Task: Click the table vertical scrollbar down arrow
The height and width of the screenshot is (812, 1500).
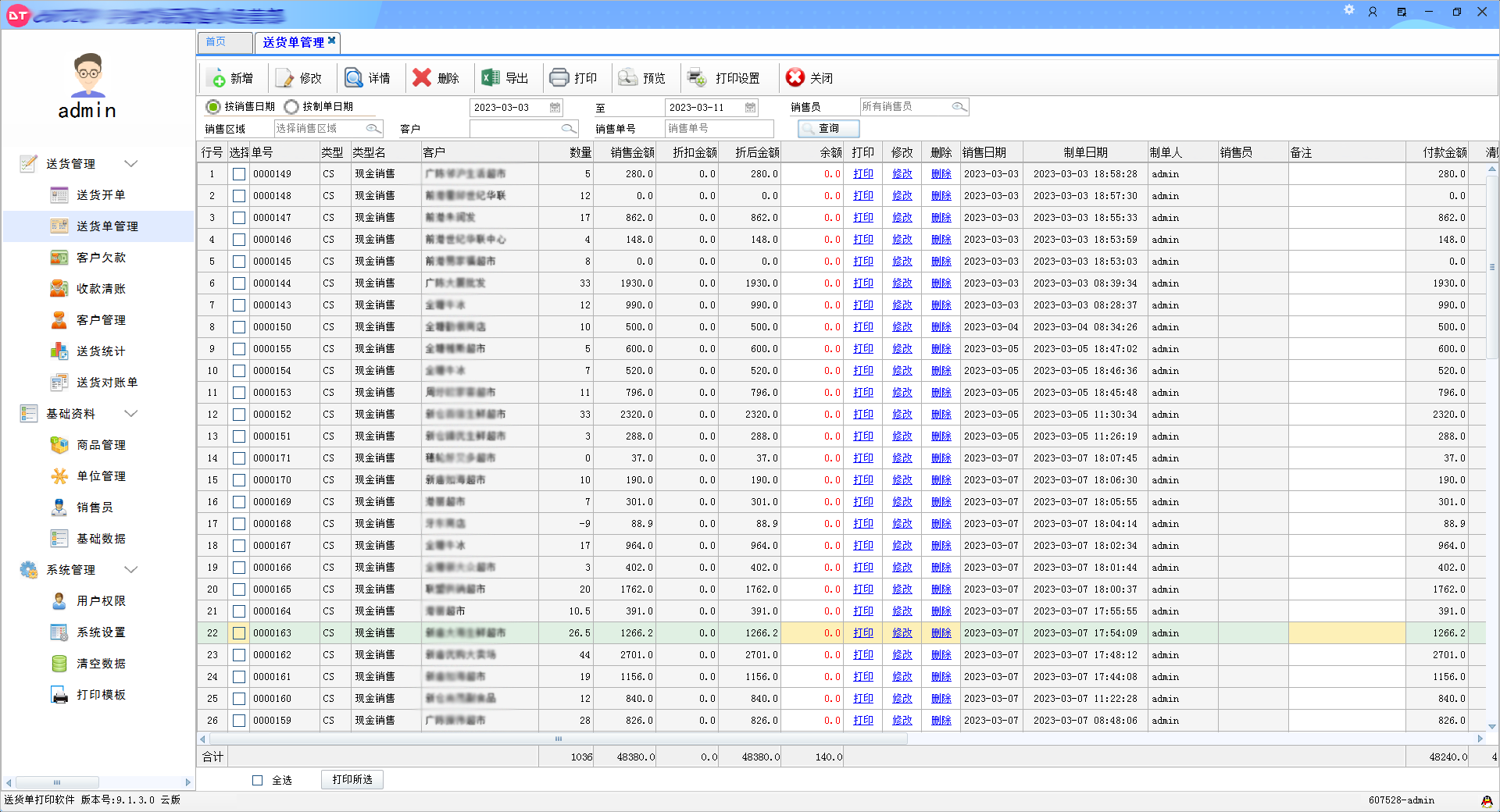Action: point(1492,726)
